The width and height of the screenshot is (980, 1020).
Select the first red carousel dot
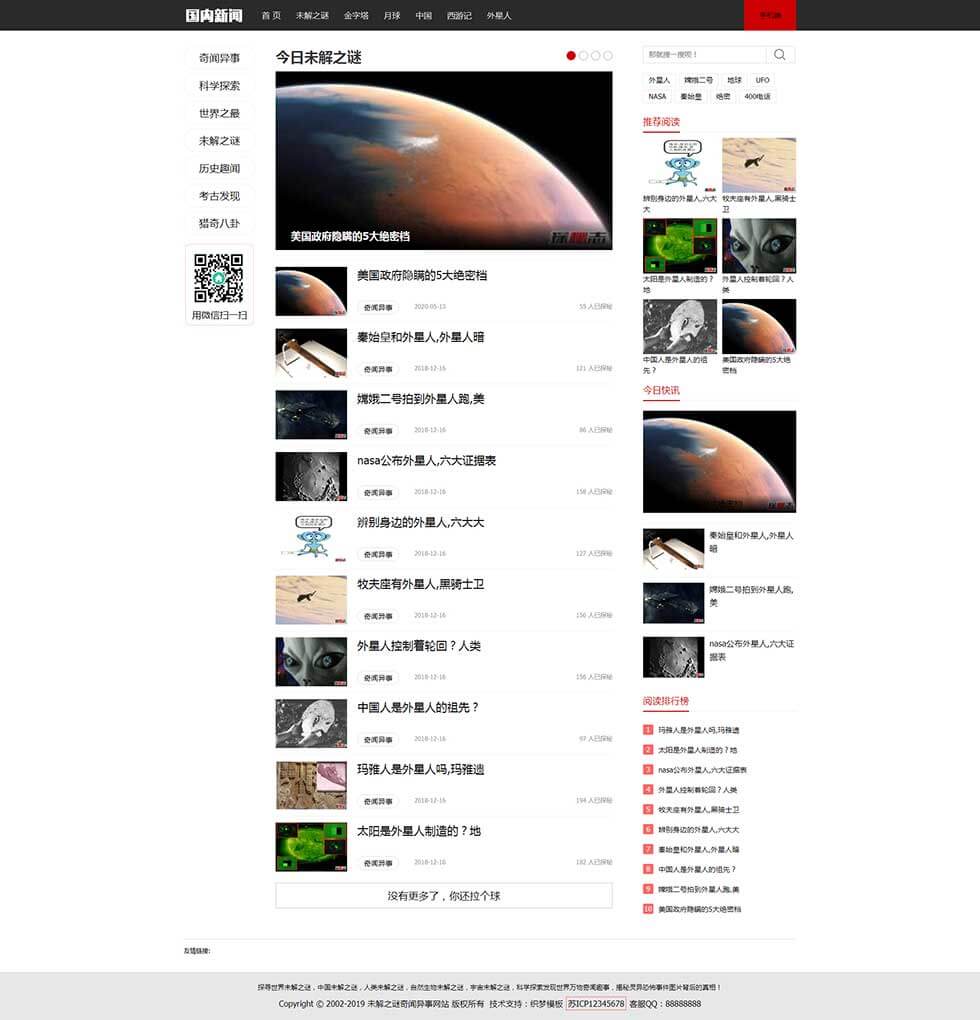click(x=571, y=56)
